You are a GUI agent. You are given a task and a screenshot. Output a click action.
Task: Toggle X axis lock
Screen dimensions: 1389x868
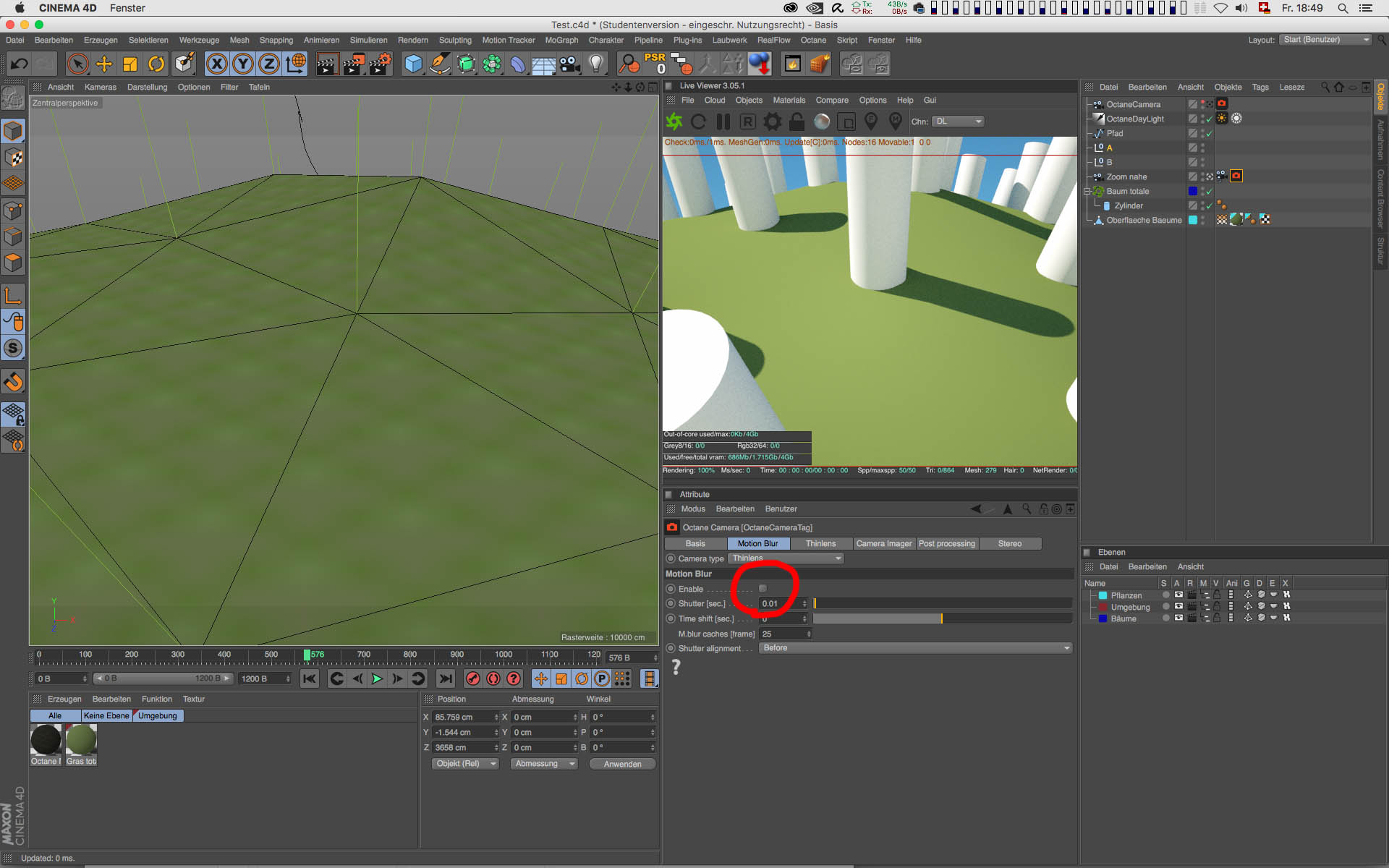point(216,64)
